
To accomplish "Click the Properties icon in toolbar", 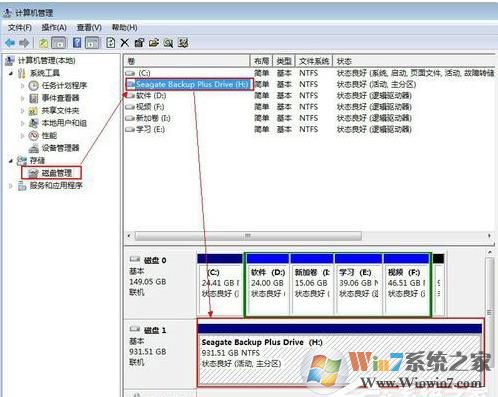I will pos(139,43).
